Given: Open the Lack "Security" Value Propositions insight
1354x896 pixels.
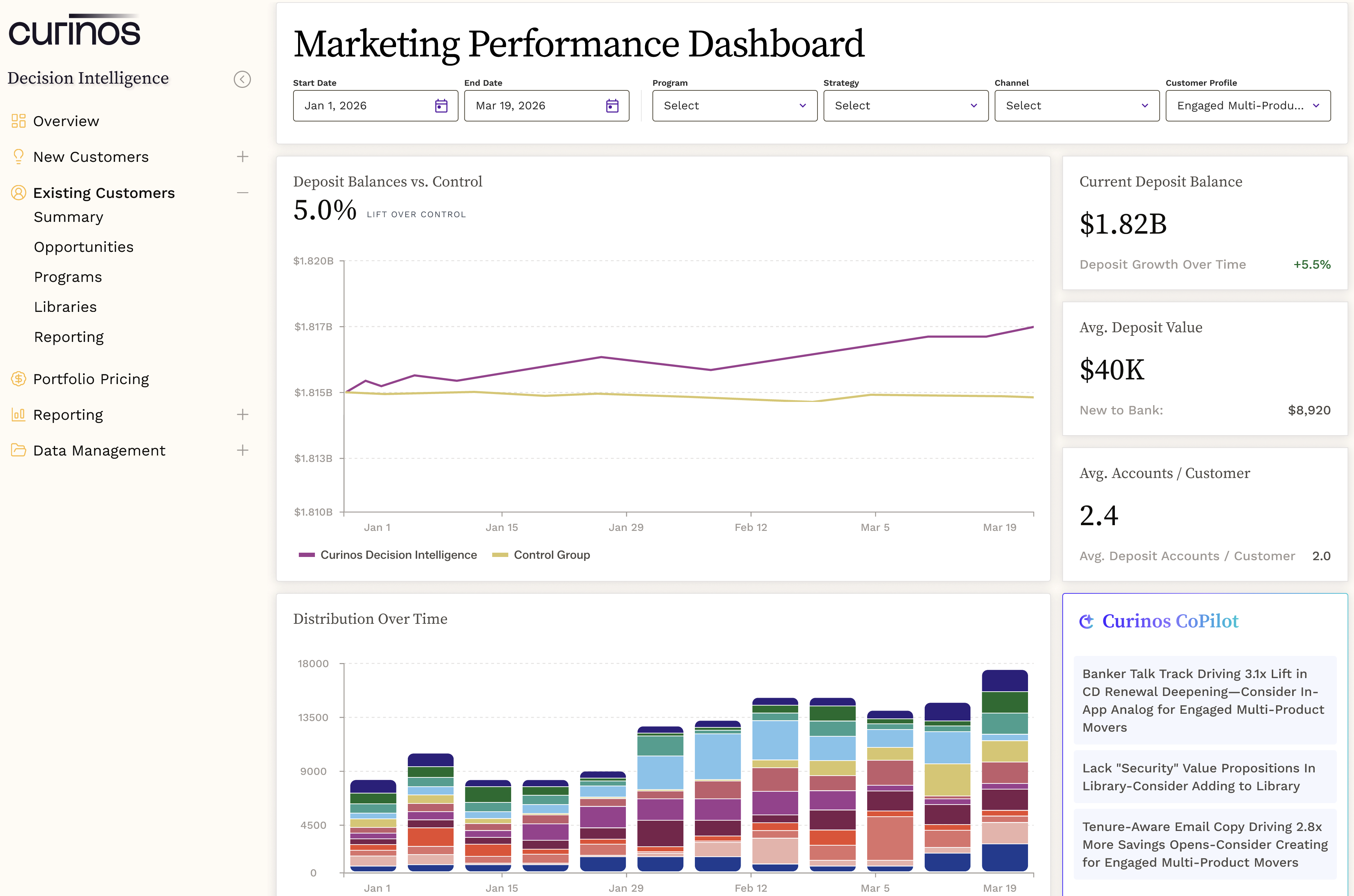Looking at the screenshot, I should (x=1205, y=777).
